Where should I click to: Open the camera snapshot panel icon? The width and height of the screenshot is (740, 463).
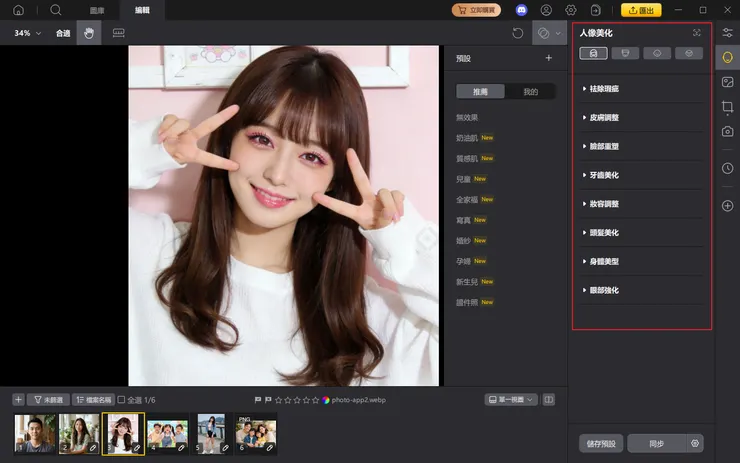tap(727, 132)
